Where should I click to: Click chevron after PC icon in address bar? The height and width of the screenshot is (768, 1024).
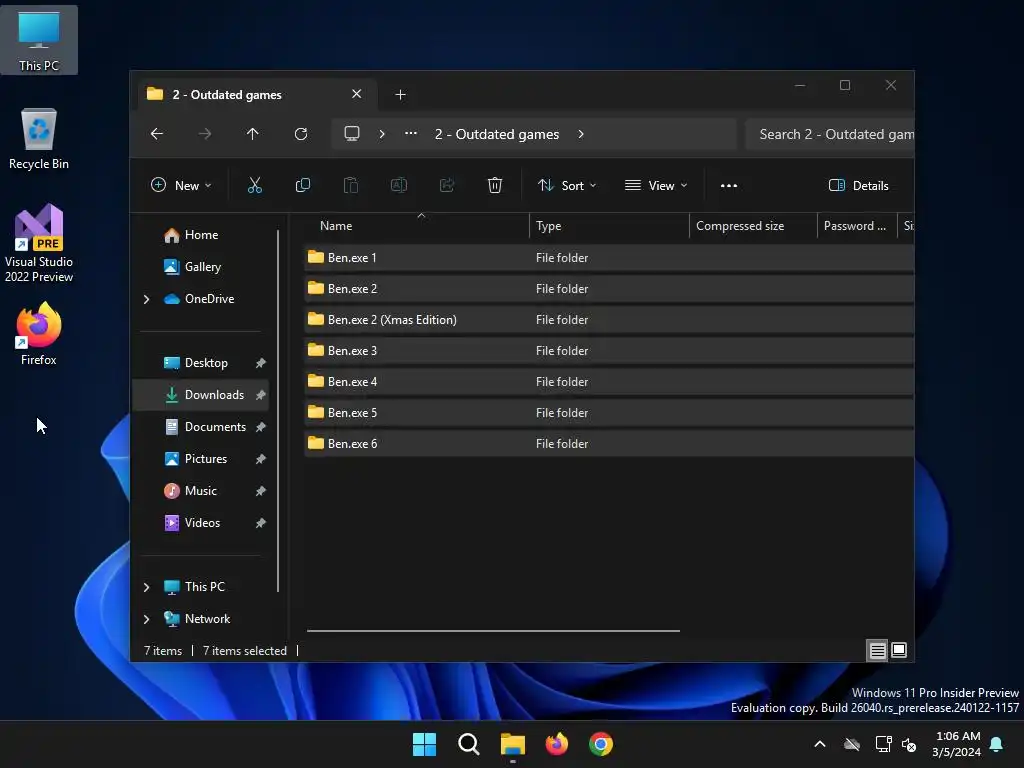pyautogui.click(x=381, y=134)
